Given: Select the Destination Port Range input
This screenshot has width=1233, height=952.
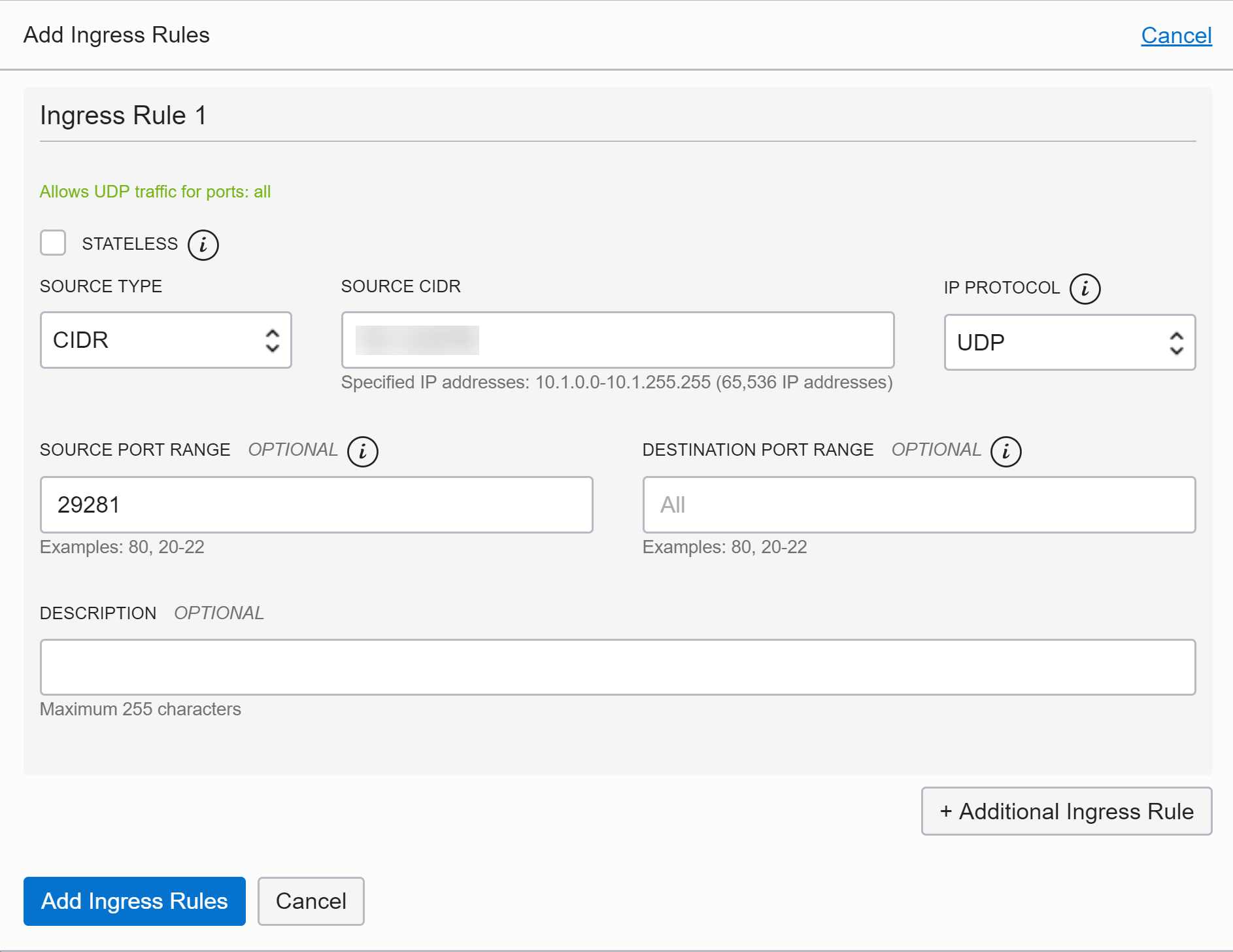Looking at the screenshot, I should (919, 505).
